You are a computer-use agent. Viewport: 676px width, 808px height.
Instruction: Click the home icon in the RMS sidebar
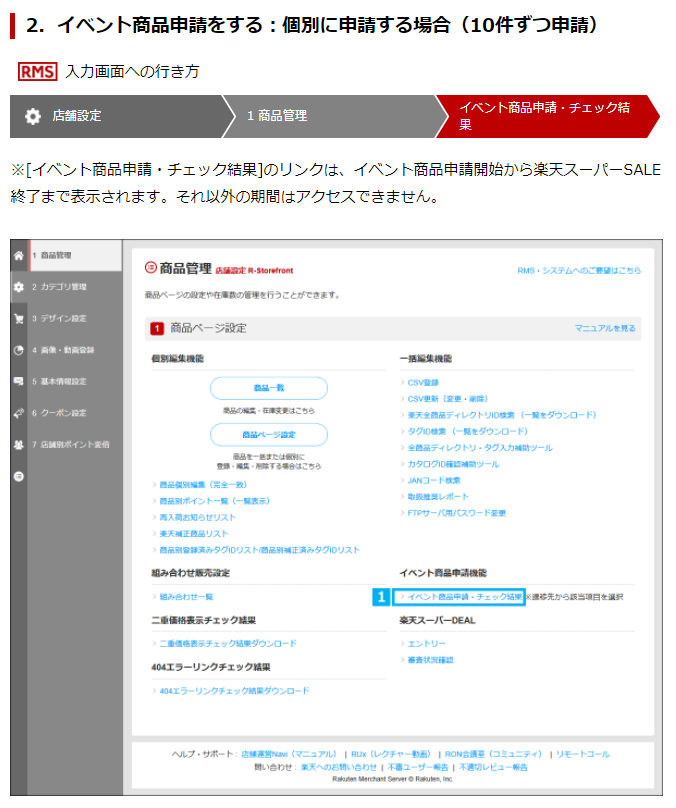pos(19,256)
